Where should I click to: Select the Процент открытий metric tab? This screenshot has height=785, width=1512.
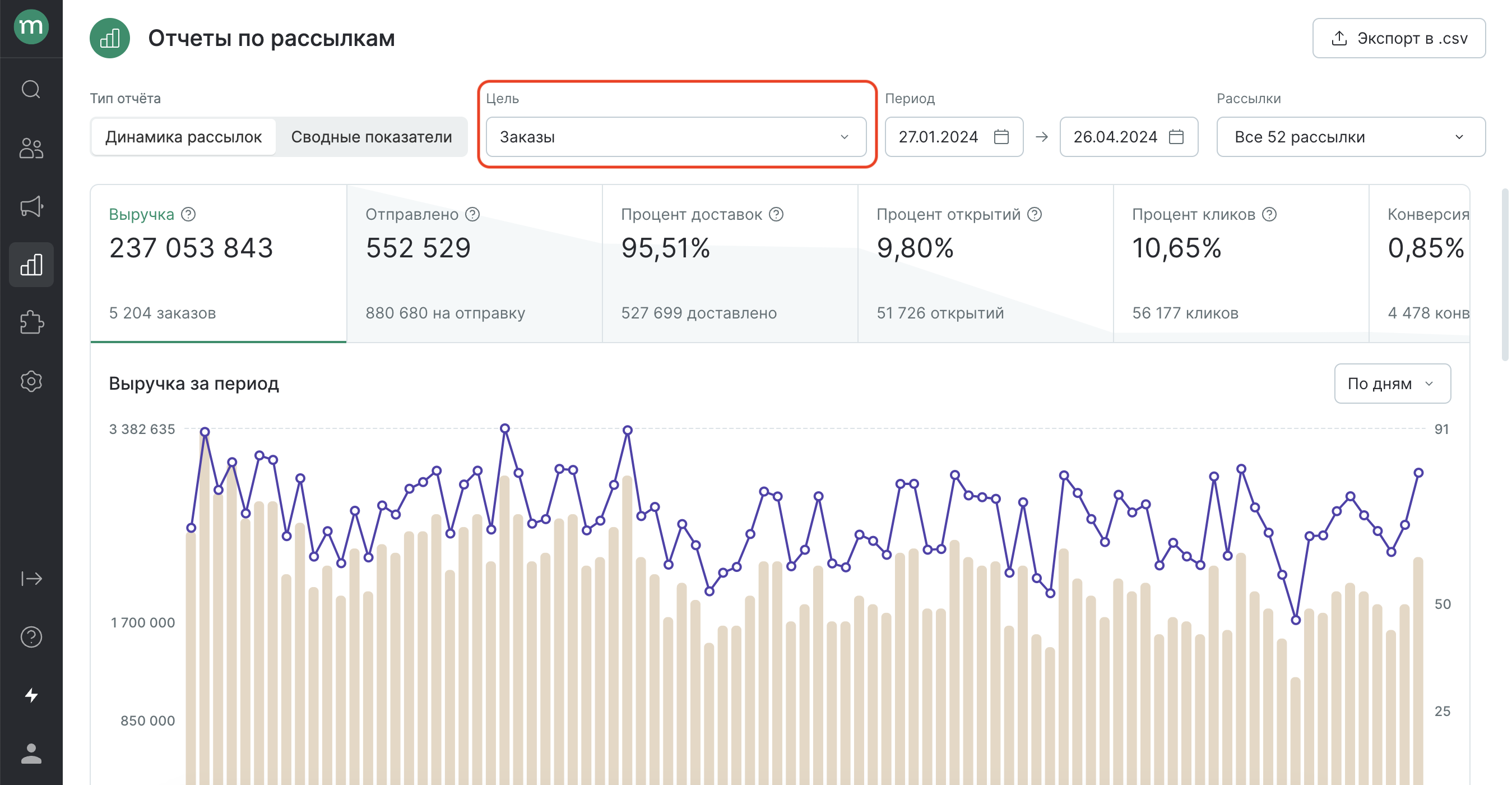(x=986, y=263)
